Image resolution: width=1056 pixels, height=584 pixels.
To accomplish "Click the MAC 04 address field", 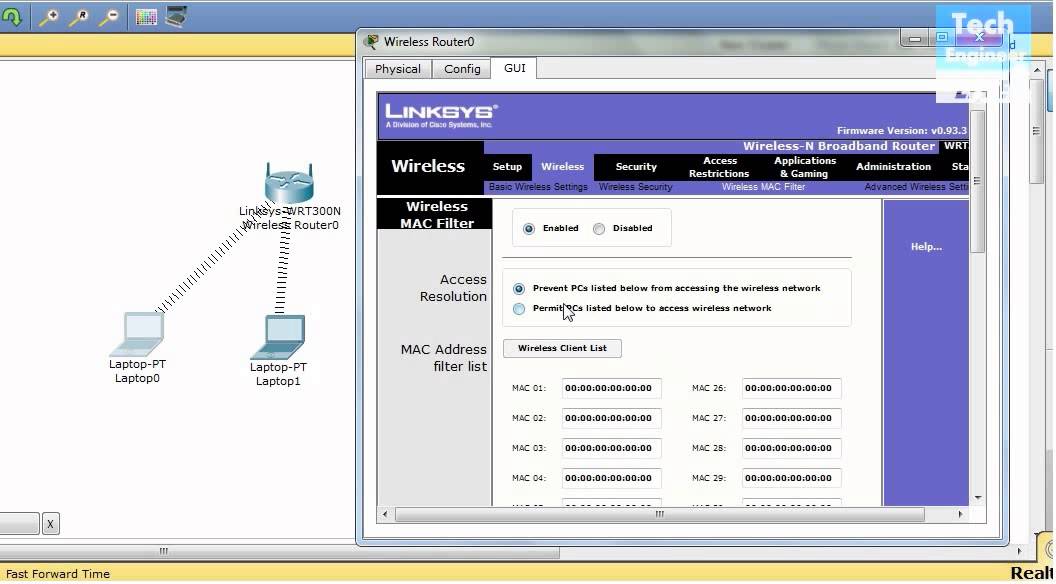I will 612,478.
